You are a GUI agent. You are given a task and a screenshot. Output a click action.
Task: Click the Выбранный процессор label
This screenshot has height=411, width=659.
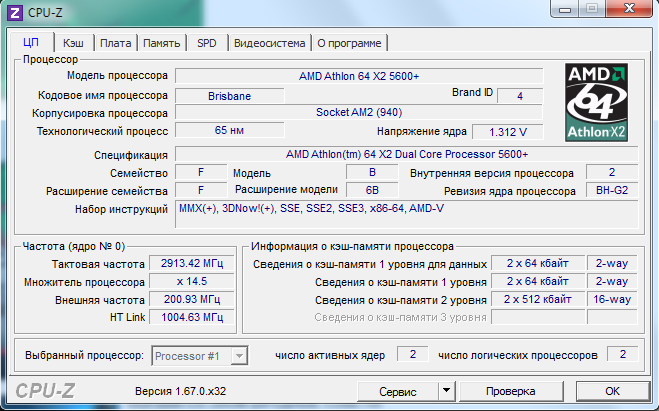pyautogui.click(x=84, y=356)
